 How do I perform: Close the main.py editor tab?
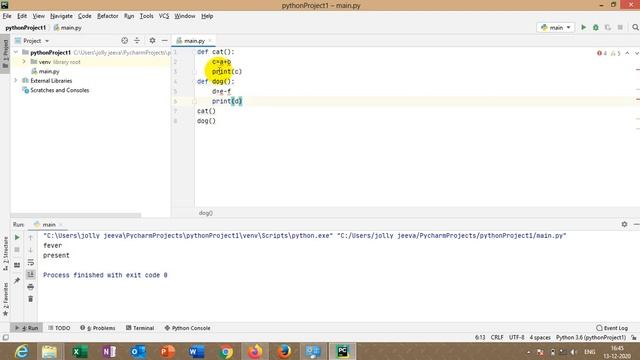(210, 40)
